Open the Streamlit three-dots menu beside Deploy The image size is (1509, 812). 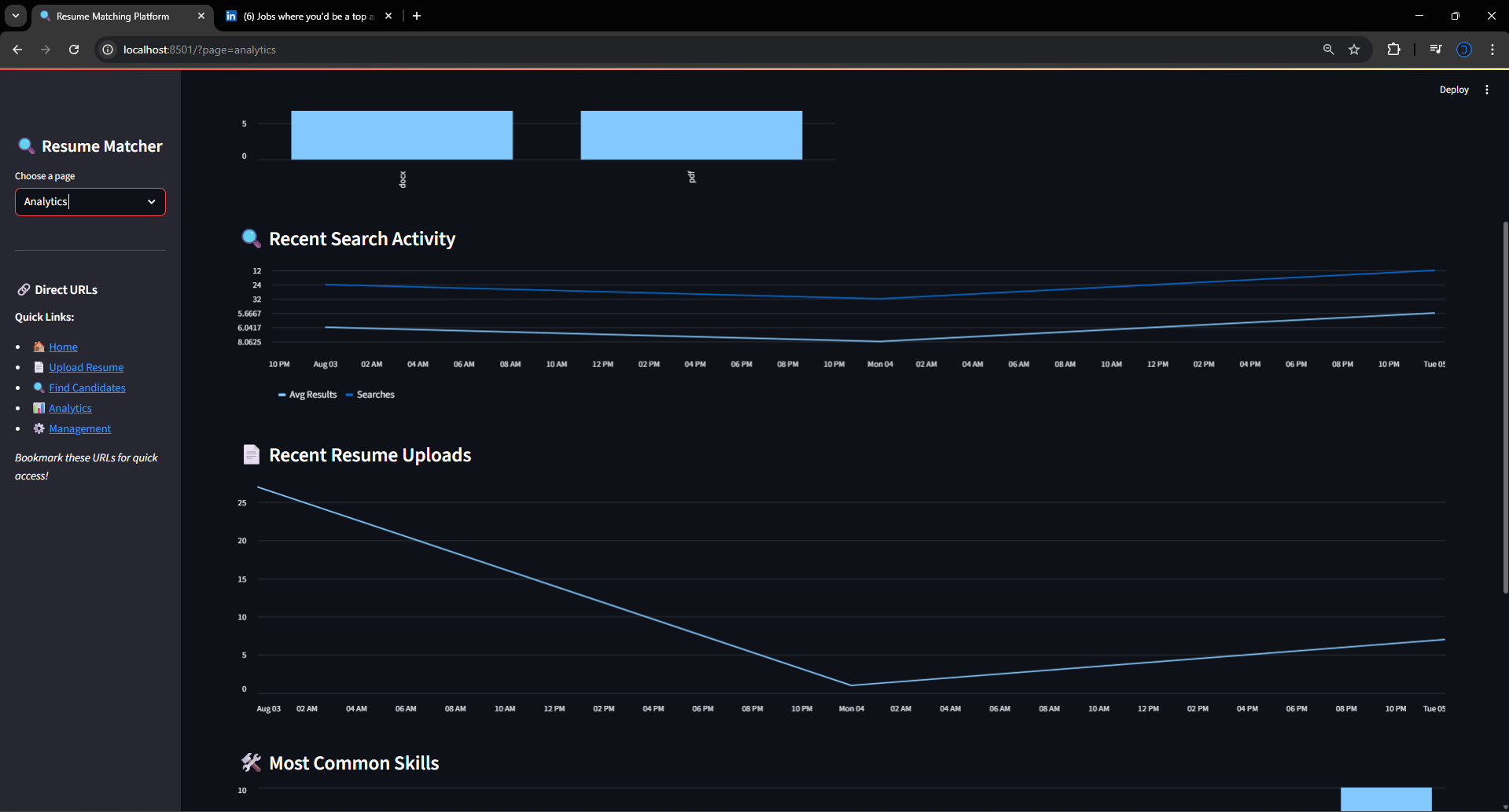tap(1486, 90)
